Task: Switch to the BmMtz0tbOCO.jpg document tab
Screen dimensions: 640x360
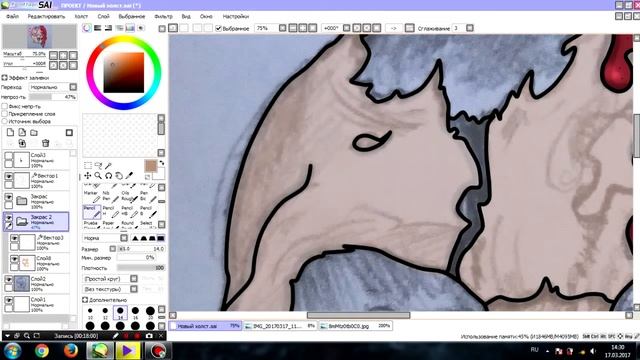Action: click(x=355, y=326)
